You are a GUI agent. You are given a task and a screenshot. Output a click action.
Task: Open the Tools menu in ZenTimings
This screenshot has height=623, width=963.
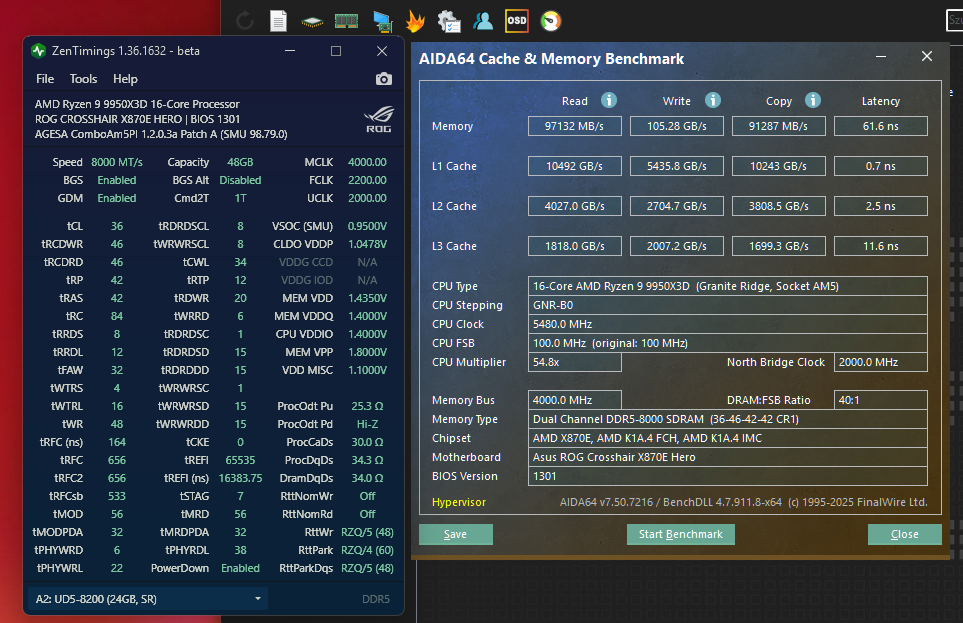pos(83,79)
